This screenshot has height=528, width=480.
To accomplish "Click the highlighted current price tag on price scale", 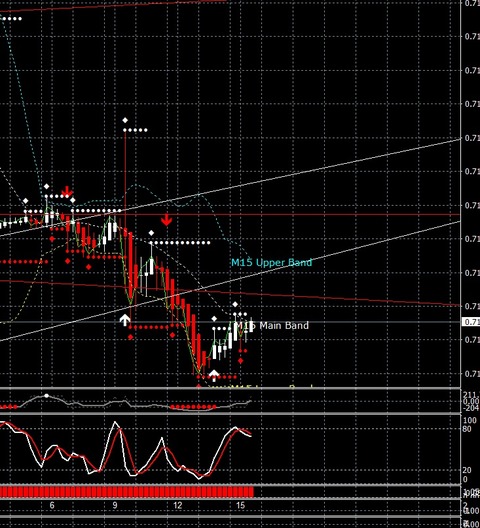I will coord(471,322).
